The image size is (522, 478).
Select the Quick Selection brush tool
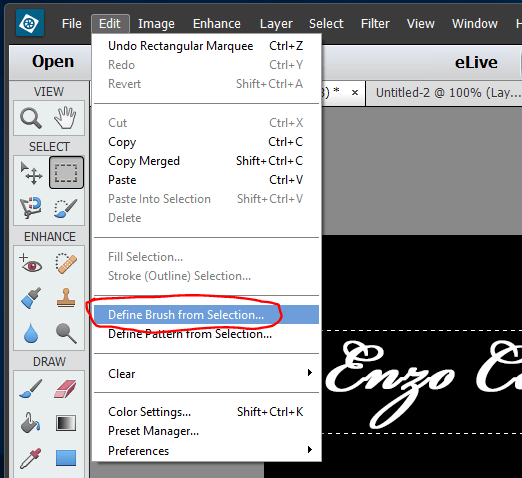point(65,208)
